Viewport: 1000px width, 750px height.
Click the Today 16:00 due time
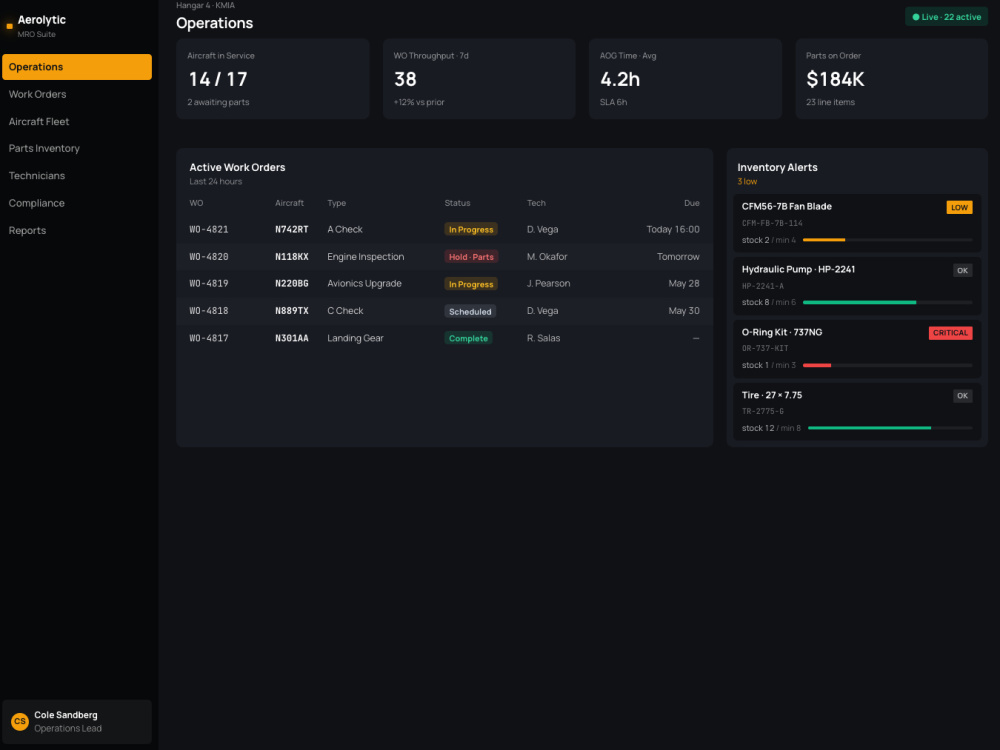[673, 230]
